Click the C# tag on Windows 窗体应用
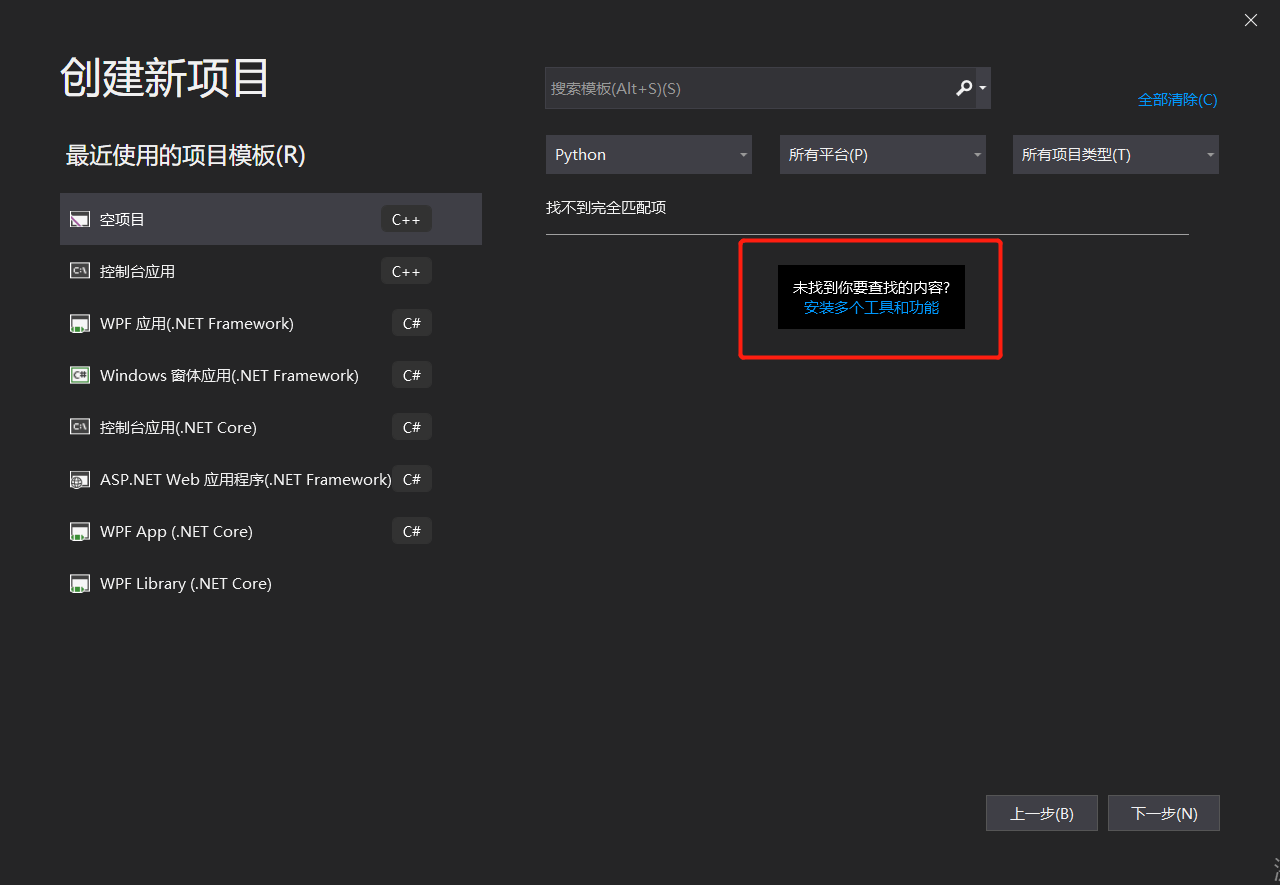This screenshot has width=1280, height=885. pos(412,375)
